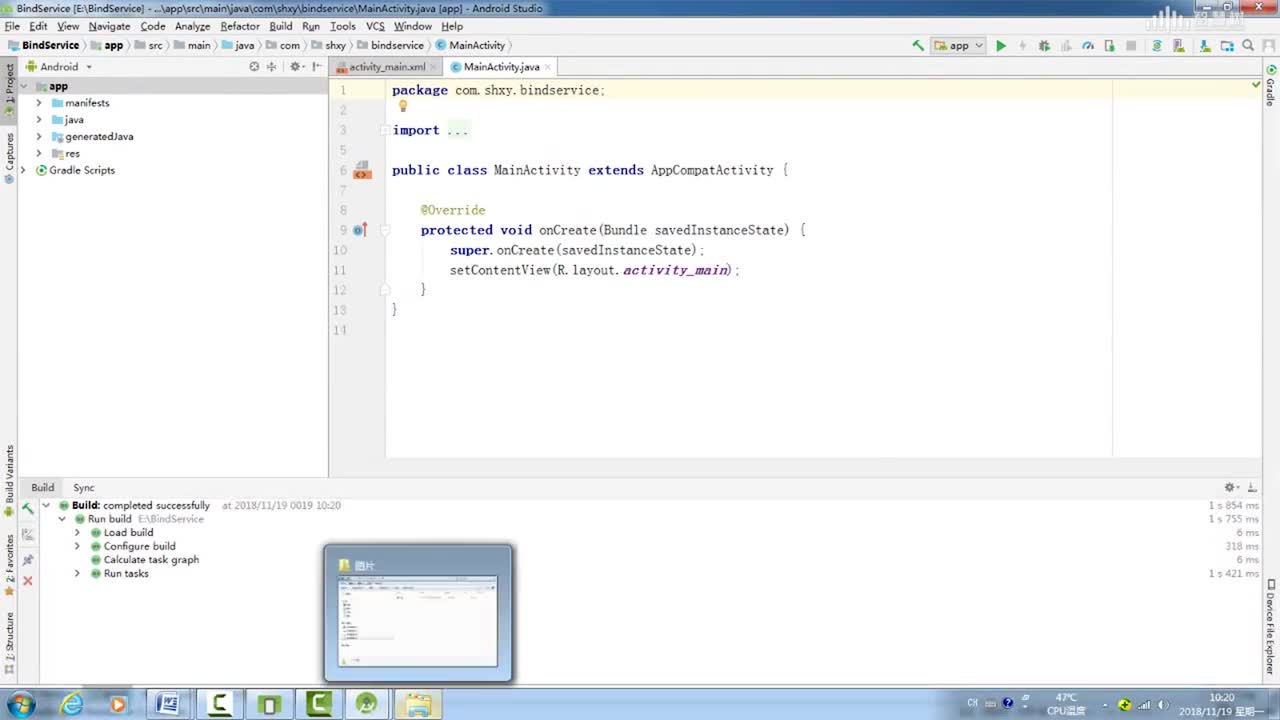Click the override gutter icon on line 9
1280x720 pixels.
click(360, 230)
